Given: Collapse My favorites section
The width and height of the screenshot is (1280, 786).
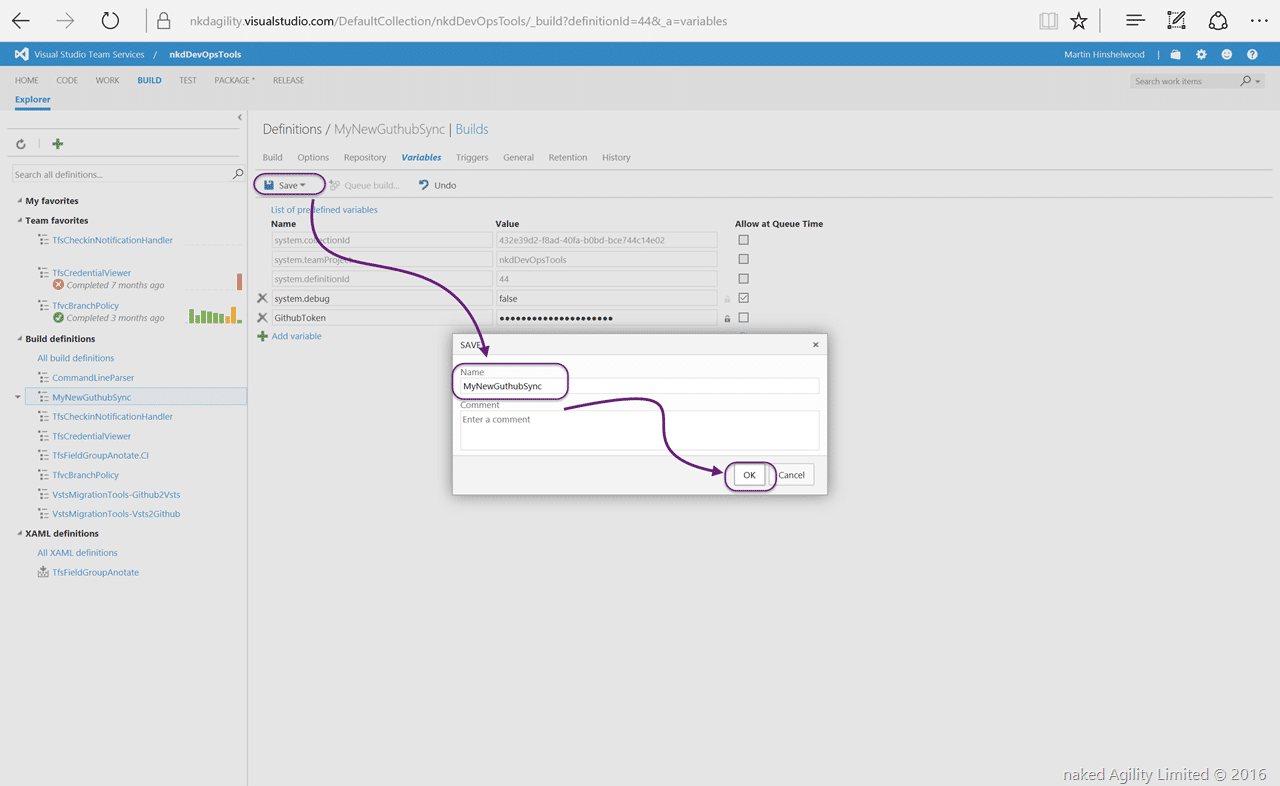Looking at the screenshot, I should pos(20,201).
